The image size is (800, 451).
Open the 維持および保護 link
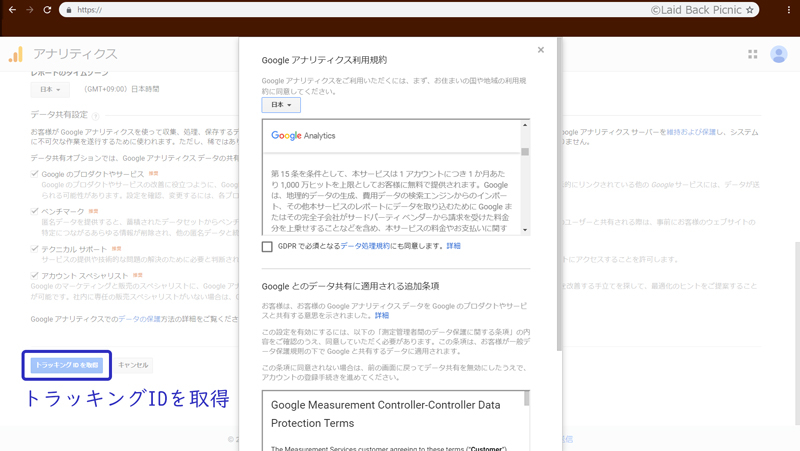[x=691, y=132]
